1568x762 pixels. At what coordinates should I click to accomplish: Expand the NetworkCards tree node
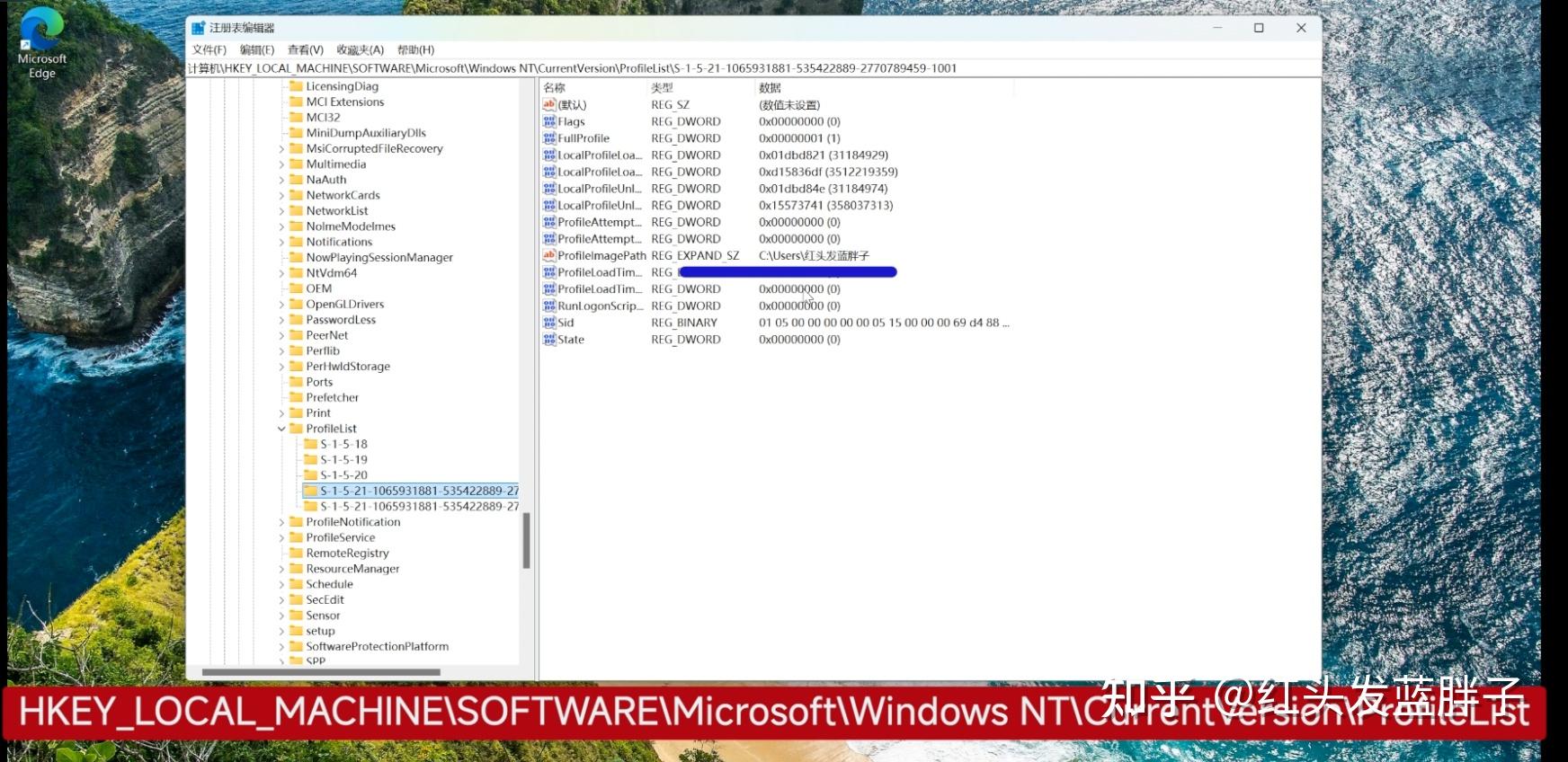(281, 196)
